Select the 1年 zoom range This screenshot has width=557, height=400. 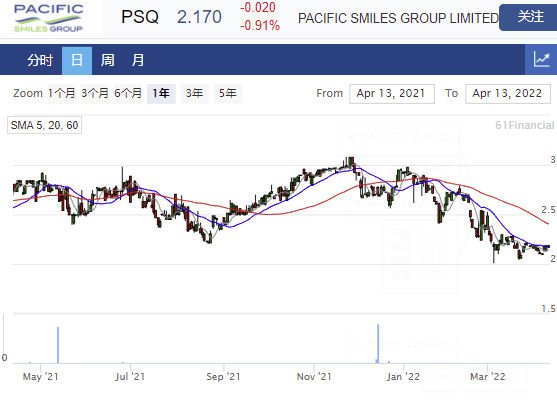pyautogui.click(x=161, y=94)
